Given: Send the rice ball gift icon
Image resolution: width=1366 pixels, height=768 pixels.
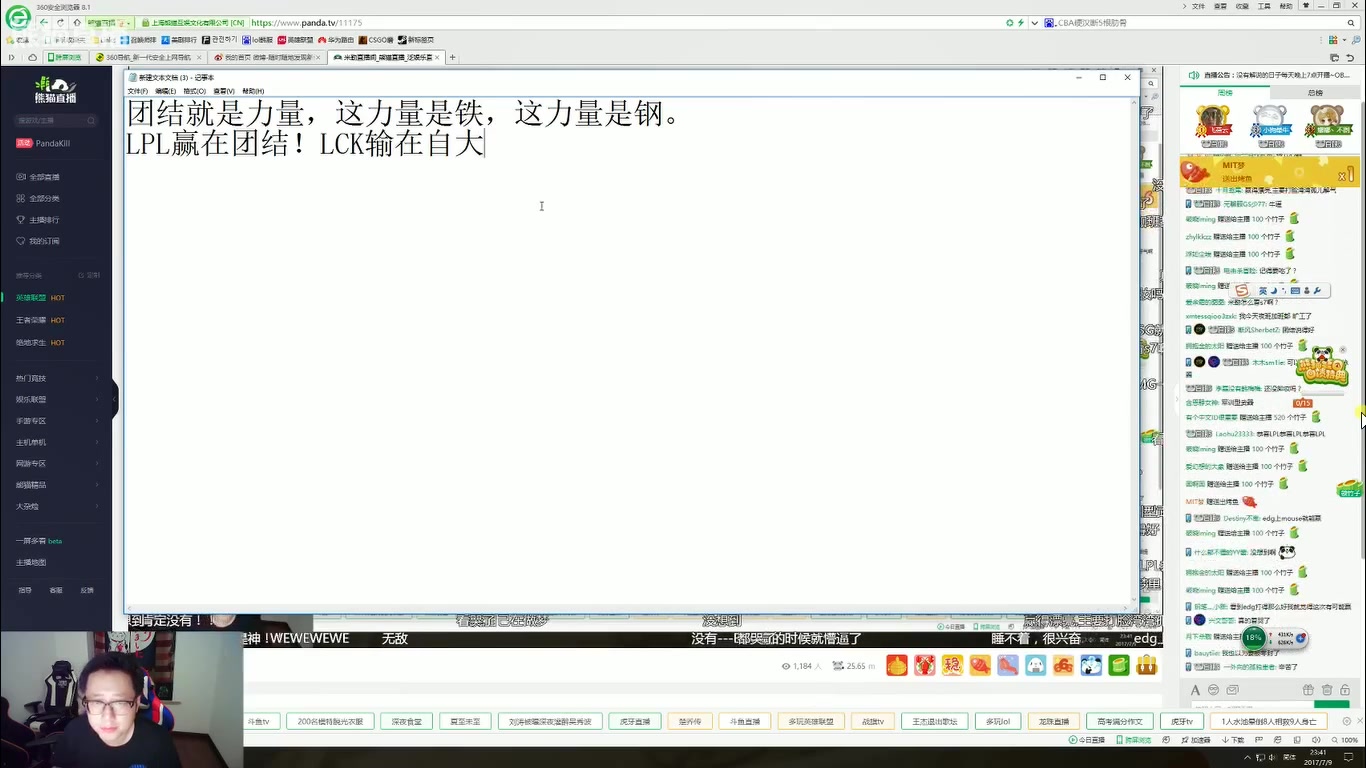Looking at the screenshot, I should point(1036,665).
